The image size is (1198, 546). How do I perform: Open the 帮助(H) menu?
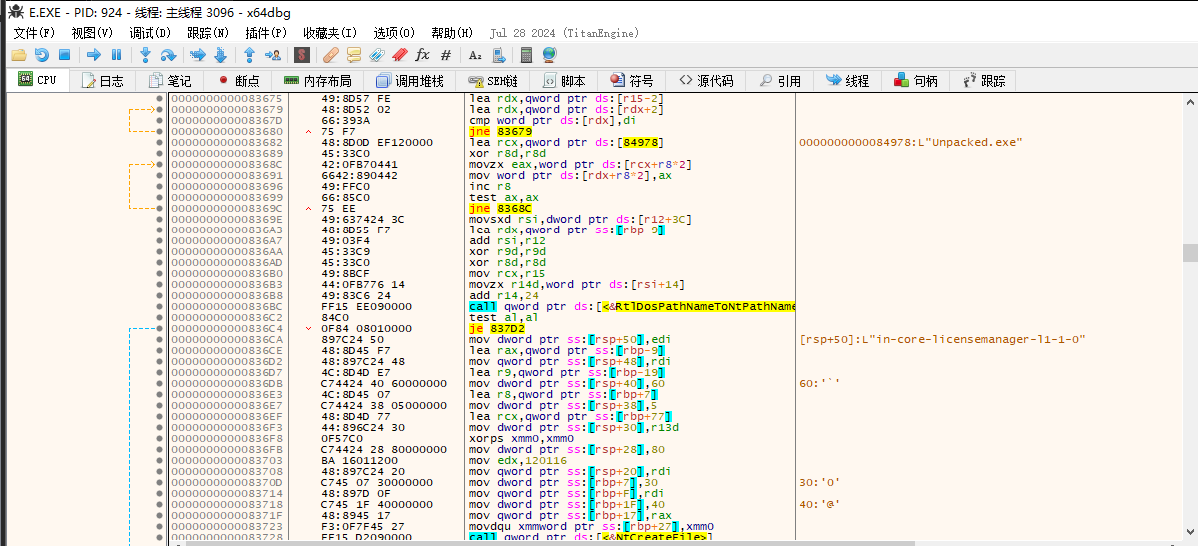(x=452, y=33)
